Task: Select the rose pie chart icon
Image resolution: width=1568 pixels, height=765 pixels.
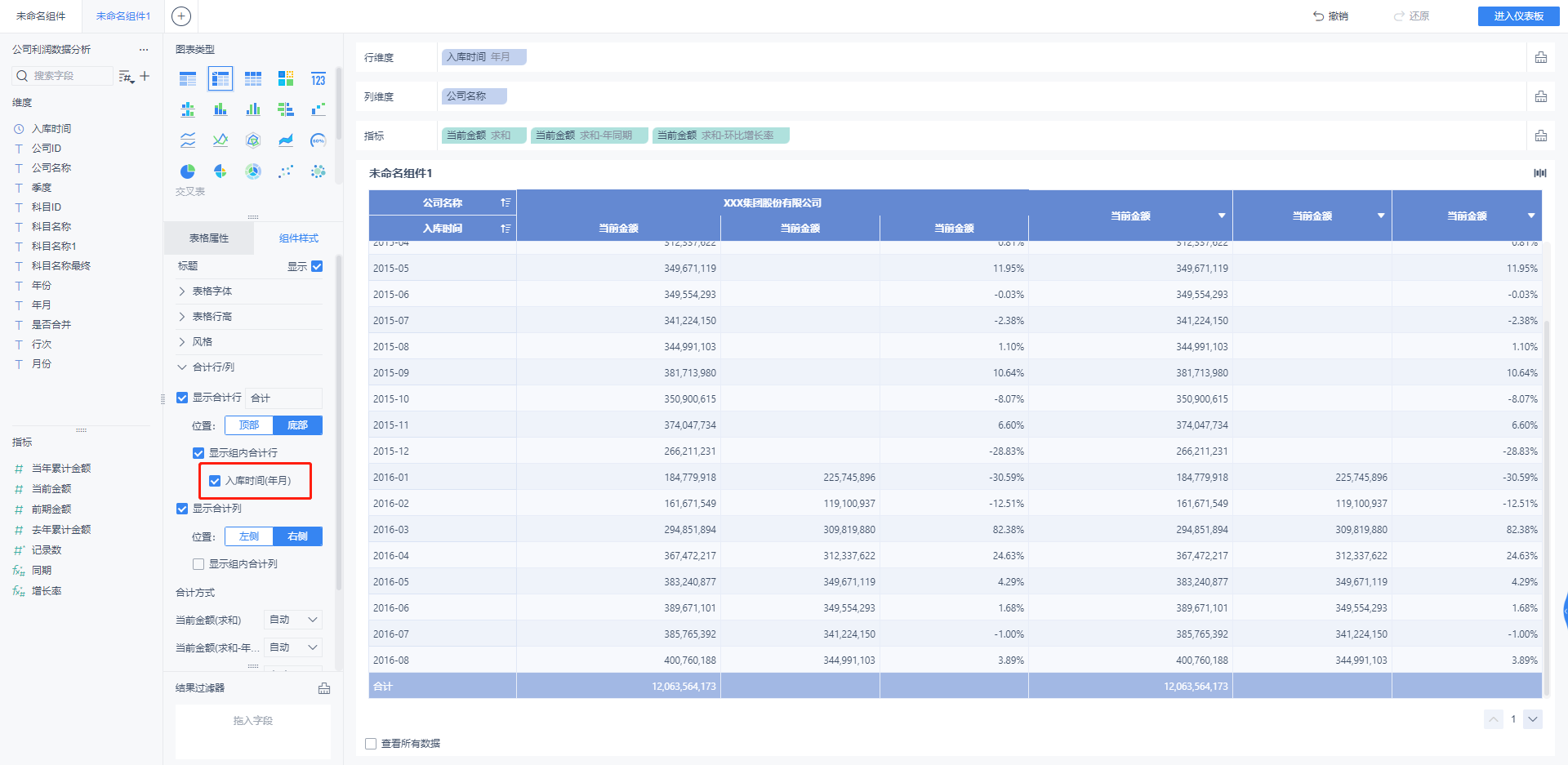Action: coord(220,171)
